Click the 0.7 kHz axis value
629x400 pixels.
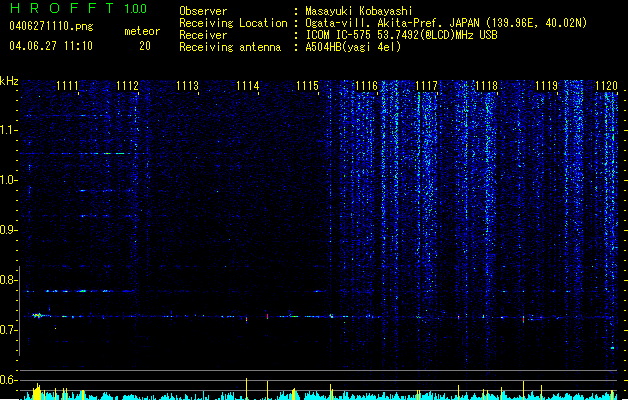pyautogui.click(x=8, y=330)
